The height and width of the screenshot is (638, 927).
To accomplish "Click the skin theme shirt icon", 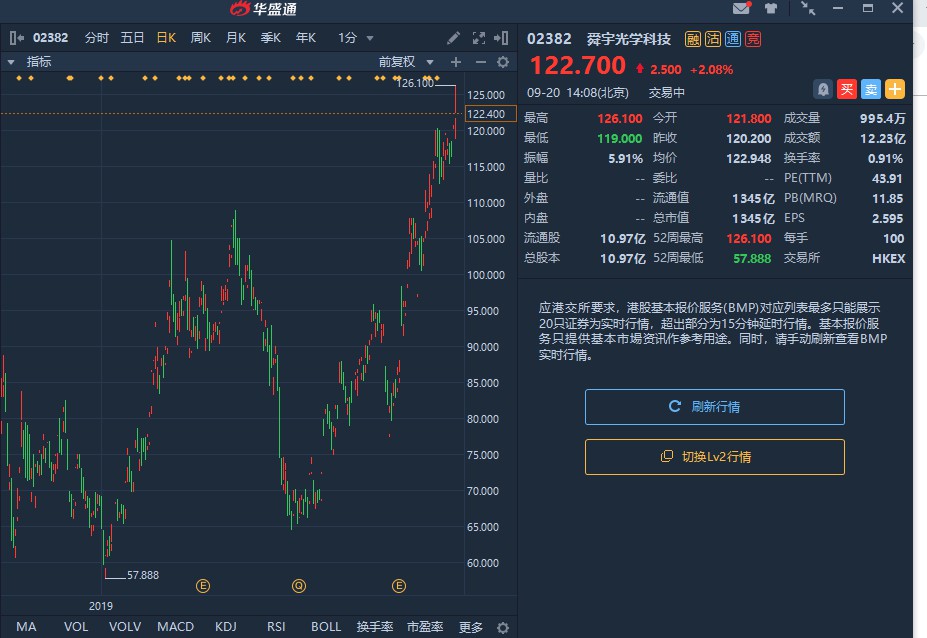I will tap(771, 9).
